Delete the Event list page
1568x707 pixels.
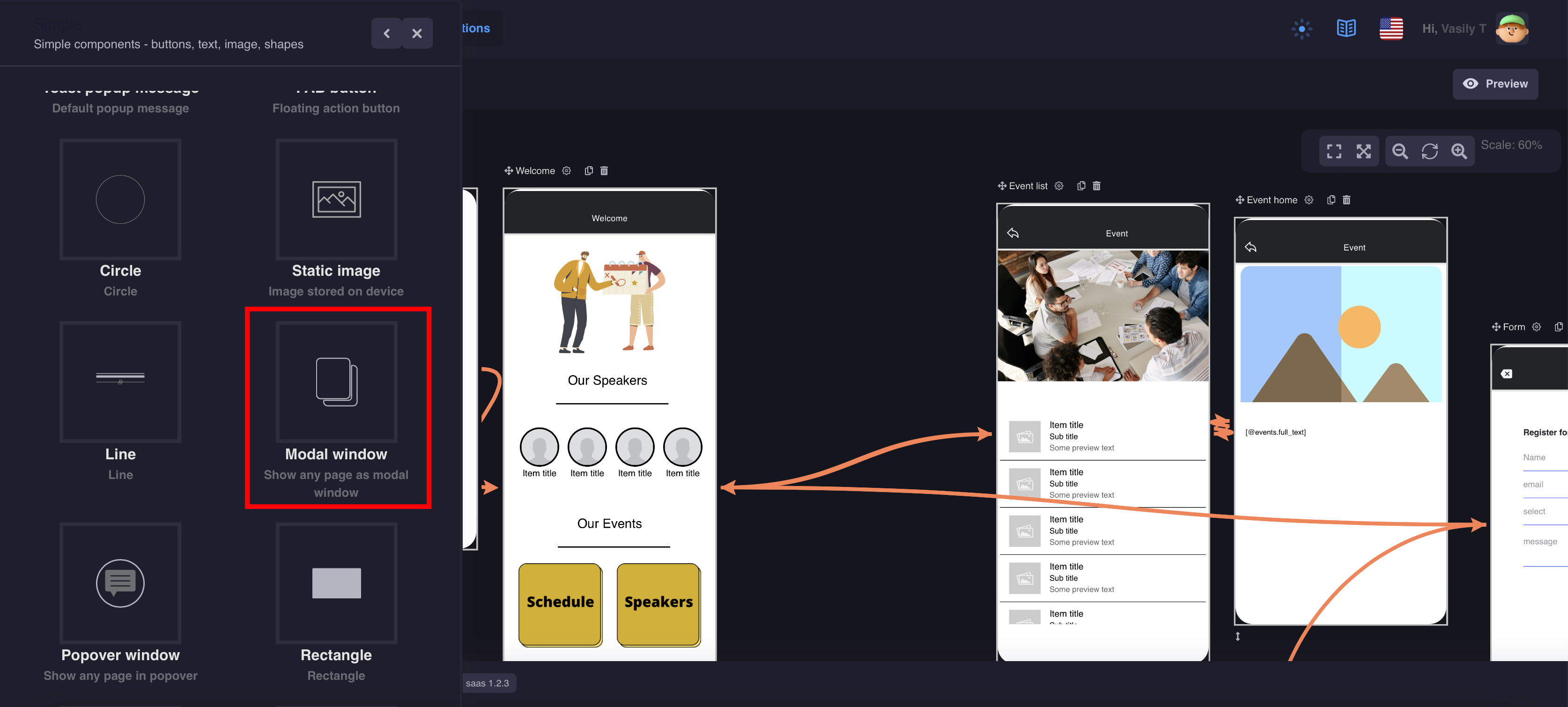1096,186
